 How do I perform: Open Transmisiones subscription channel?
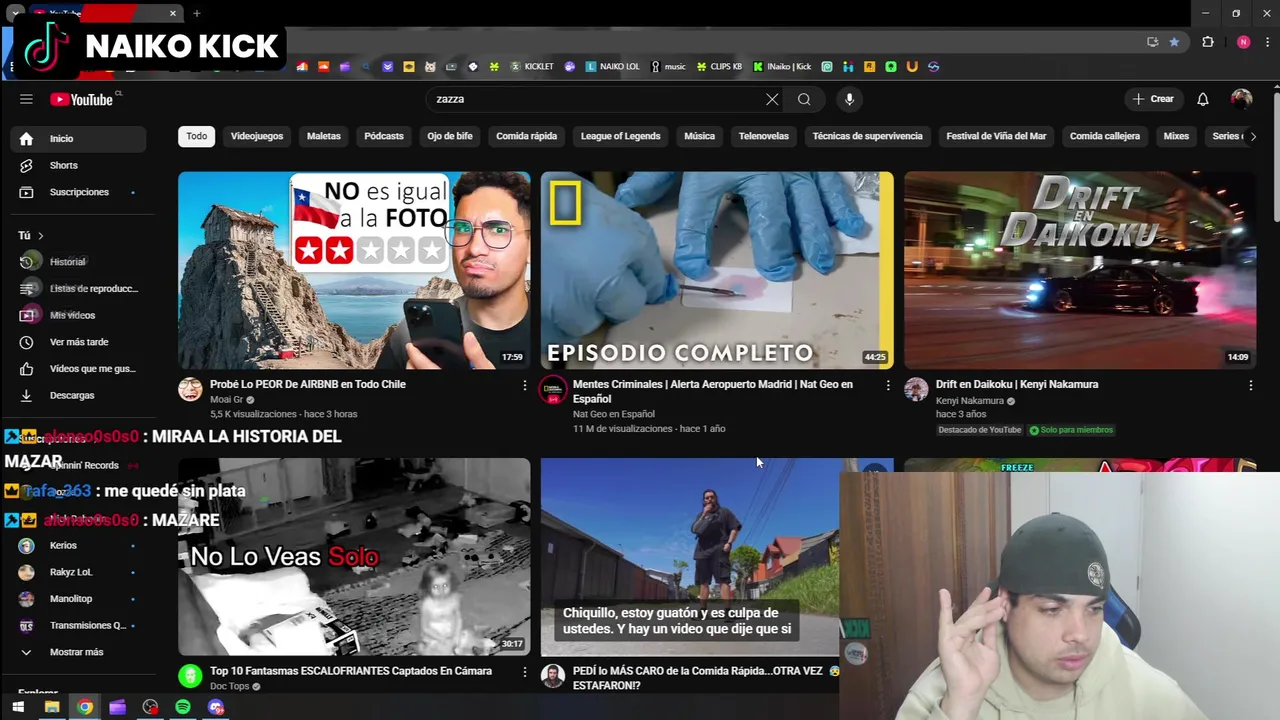pos(80,626)
